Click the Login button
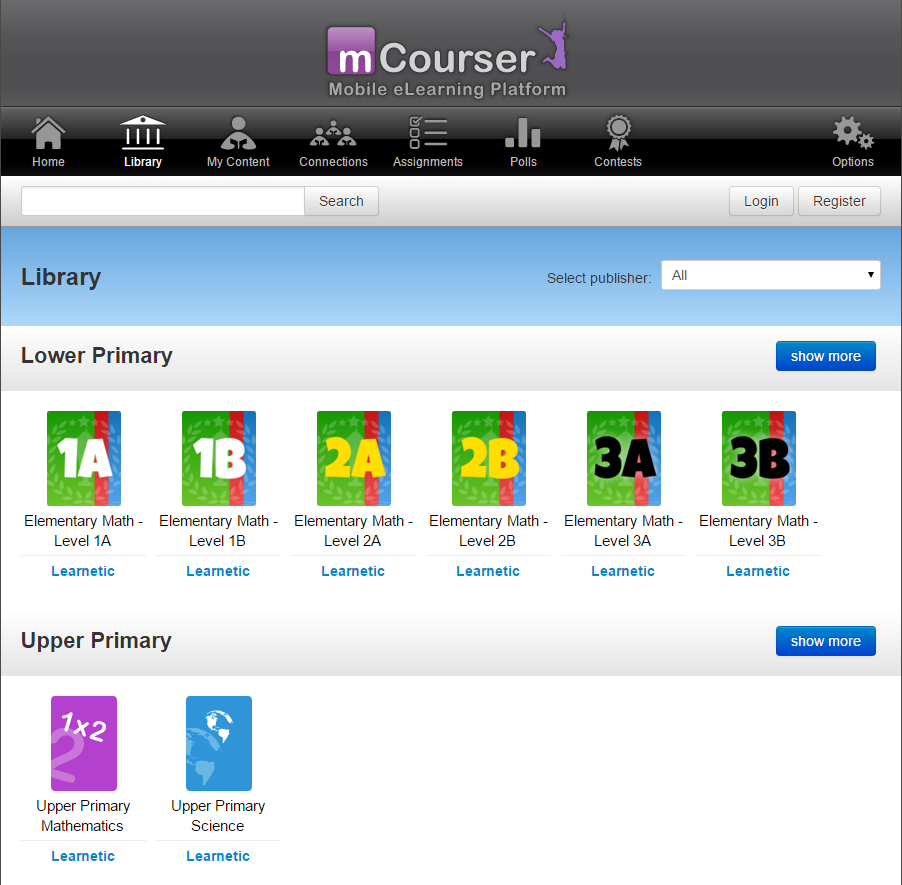This screenshot has height=885, width=902. pyautogui.click(x=761, y=201)
